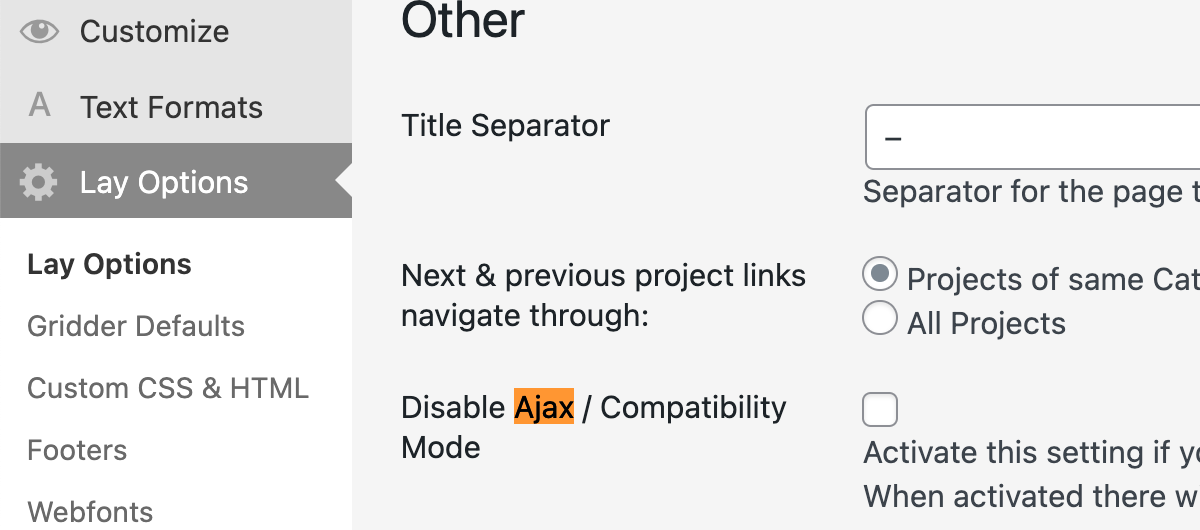
Task: Open the bold Lay Options submenu link
Action: (109, 264)
